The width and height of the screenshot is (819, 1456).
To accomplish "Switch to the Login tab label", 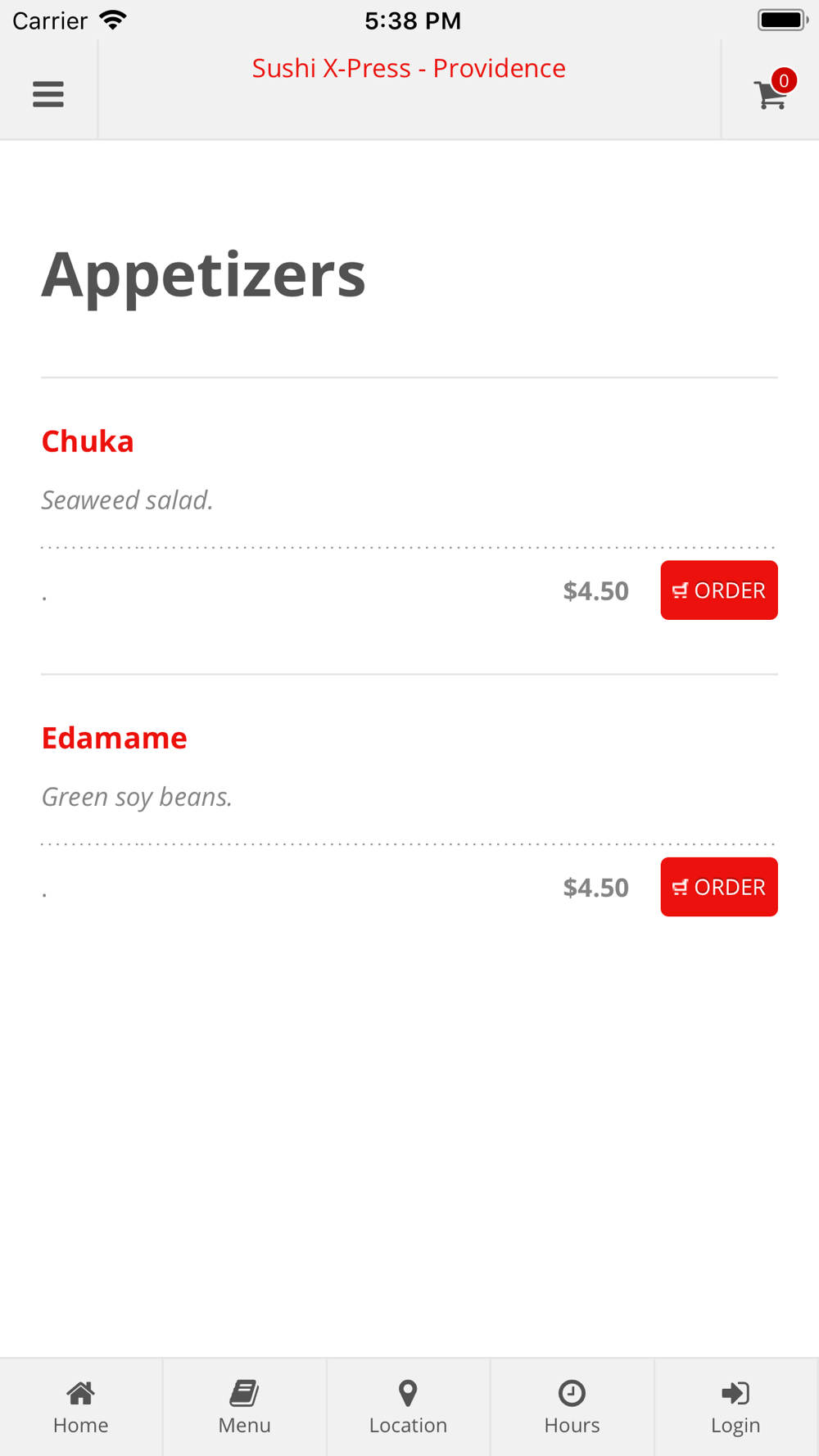I will 735,1426.
